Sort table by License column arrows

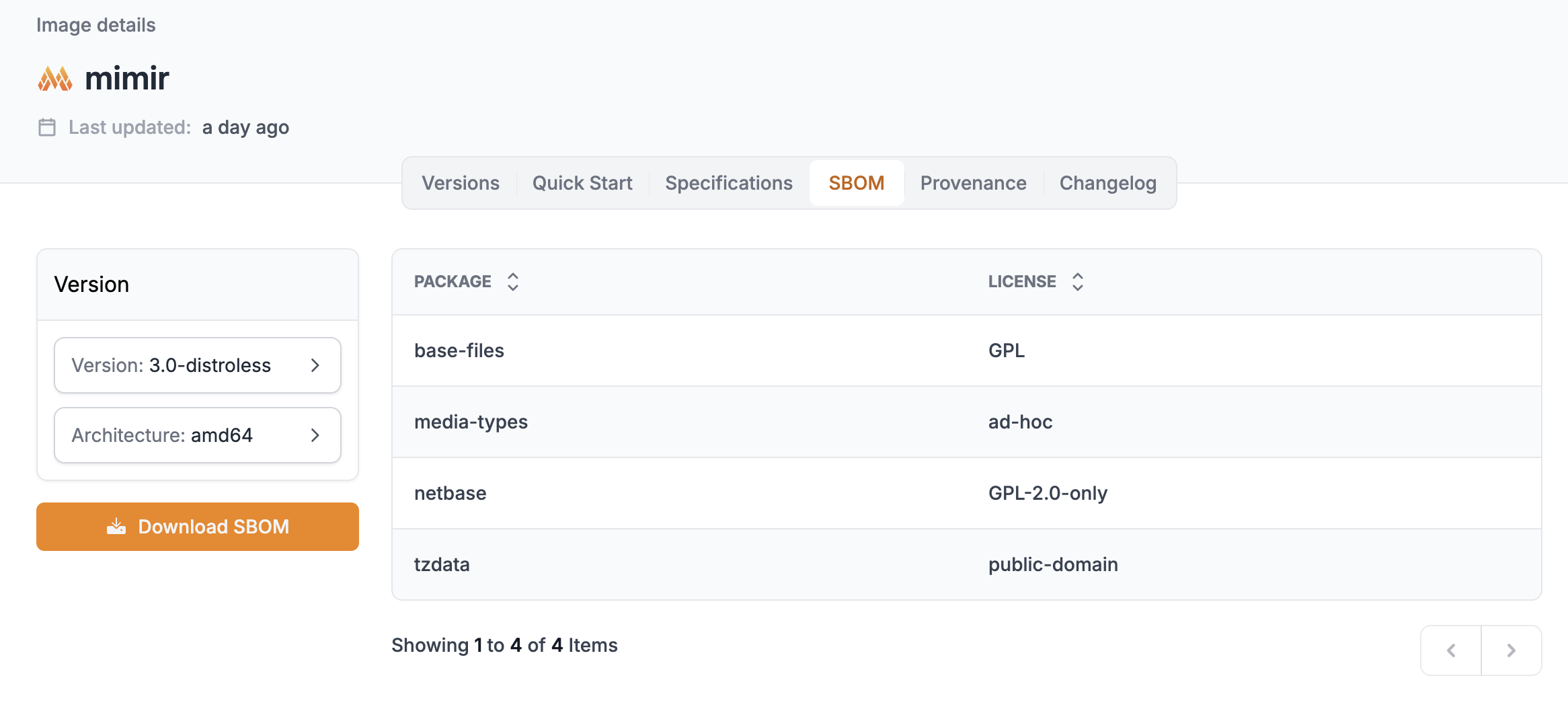pos(1078,282)
